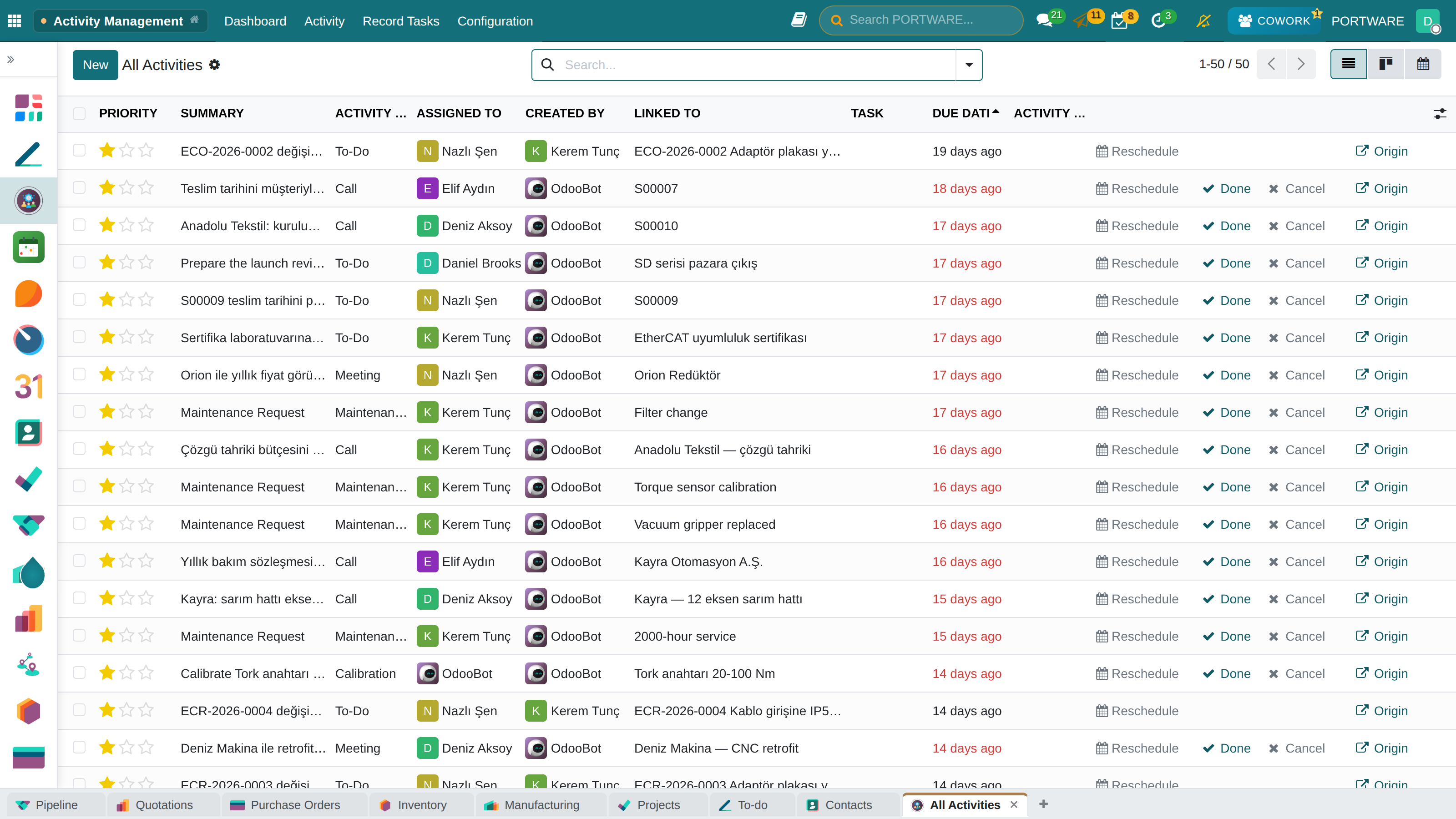Sort by Assigned To column header
The height and width of the screenshot is (819, 1456).
[459, 114]
